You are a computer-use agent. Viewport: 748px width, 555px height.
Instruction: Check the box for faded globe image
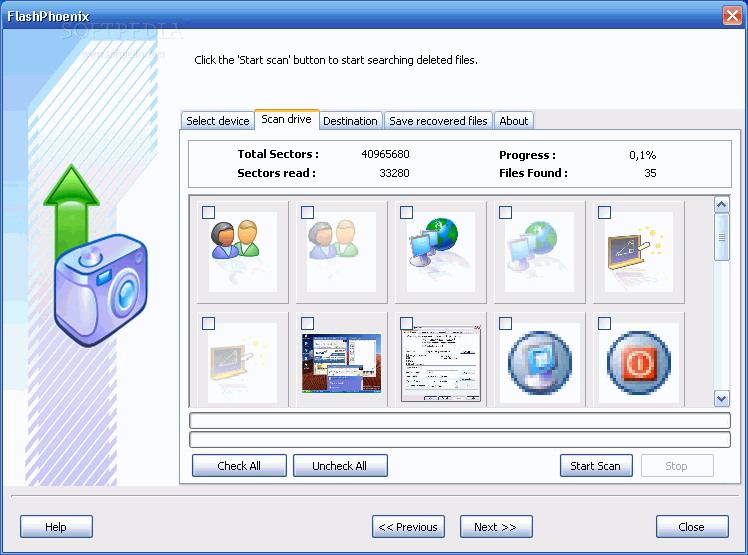(x=506, y=212)
